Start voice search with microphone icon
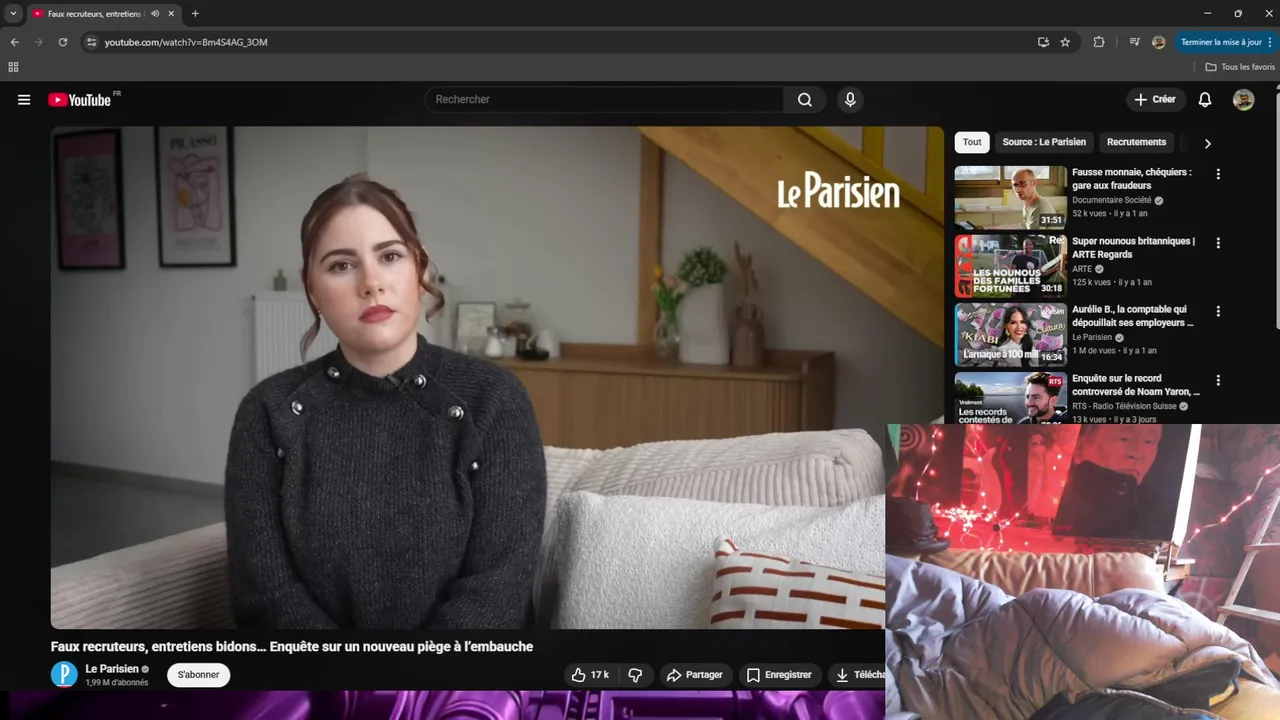Image resolution: width=1280 pixels, height=720 pixels. (850, 100)
